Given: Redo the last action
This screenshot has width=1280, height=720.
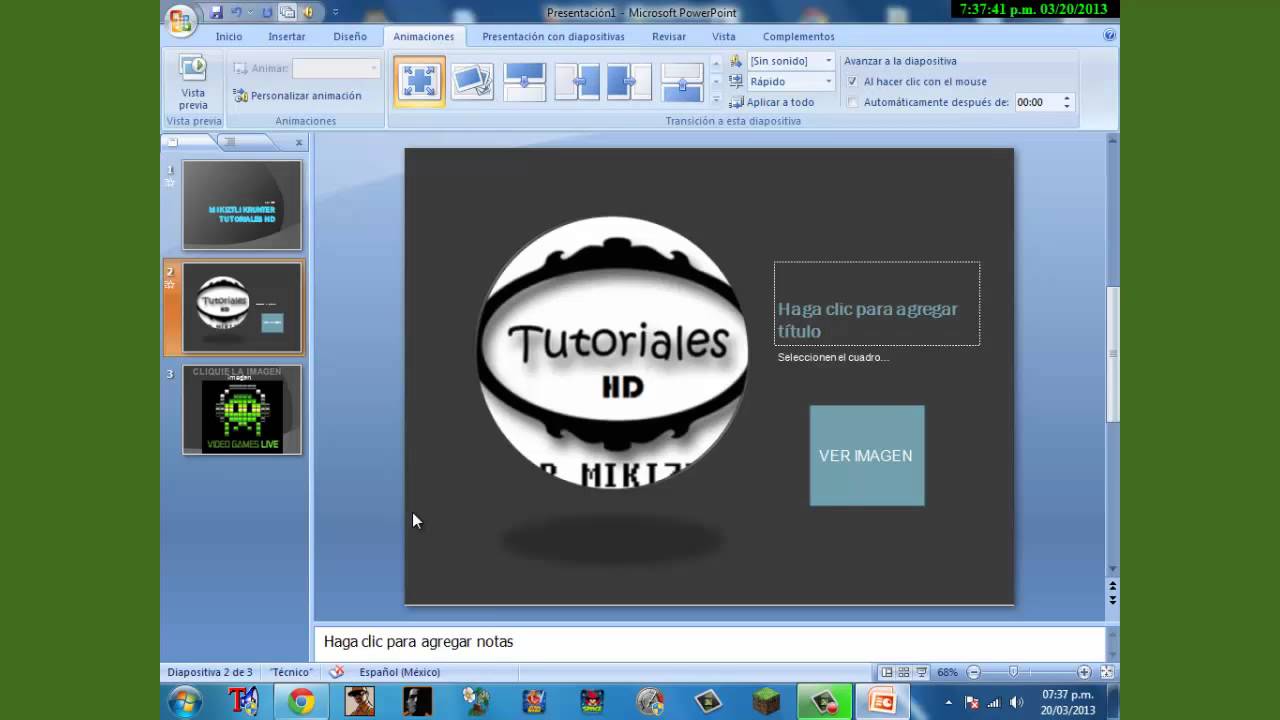Looking at the screenshot, I should click(267, 12).
